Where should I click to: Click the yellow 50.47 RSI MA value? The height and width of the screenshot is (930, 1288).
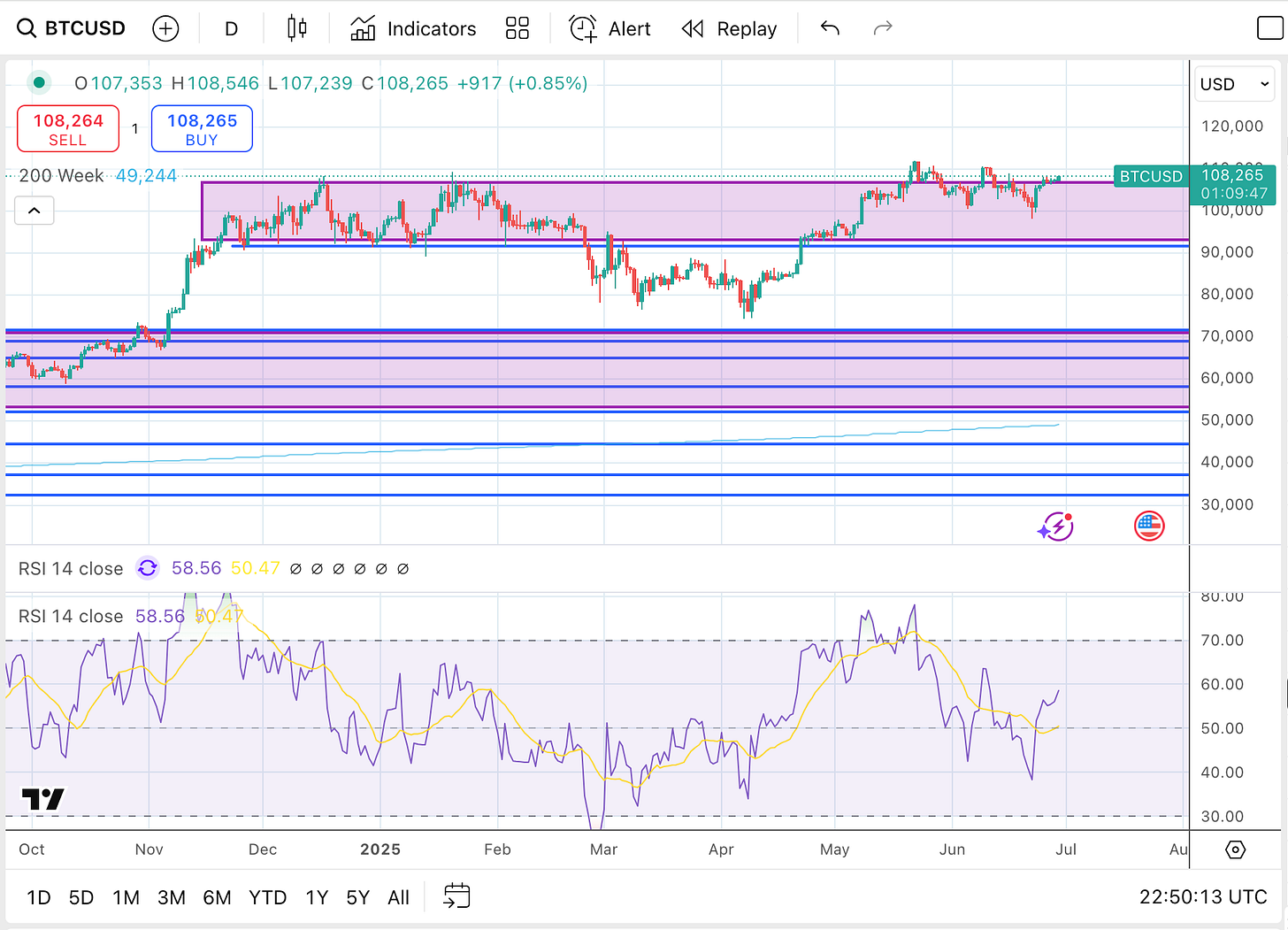click(256, 568)
